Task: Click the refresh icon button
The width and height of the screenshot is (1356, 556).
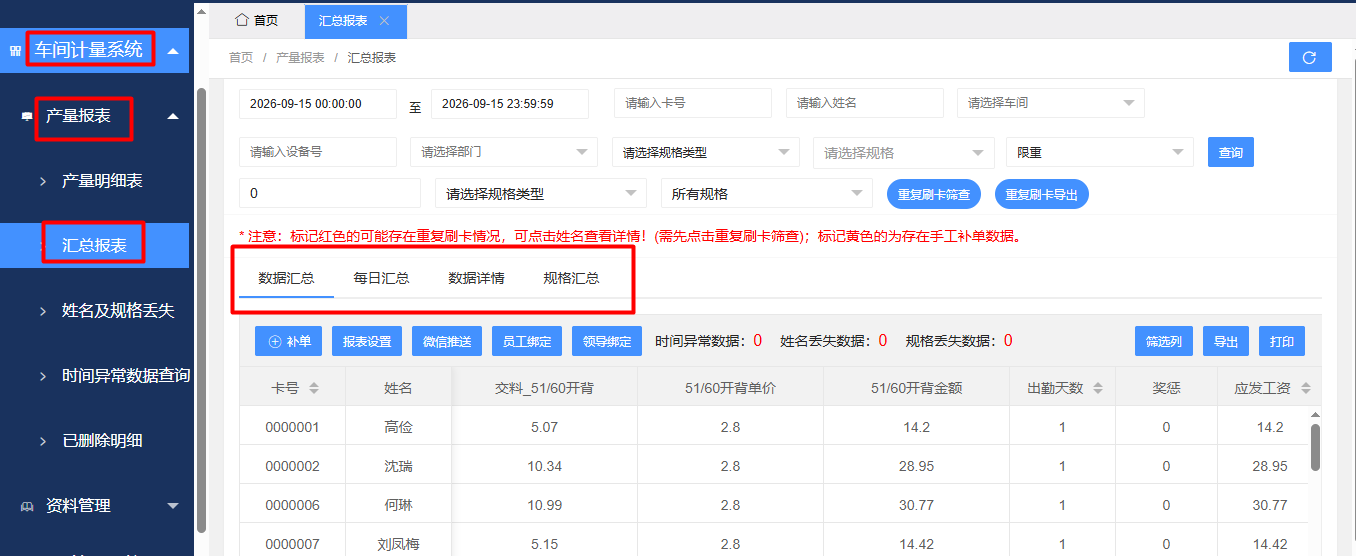Action: pos(1310,57)
